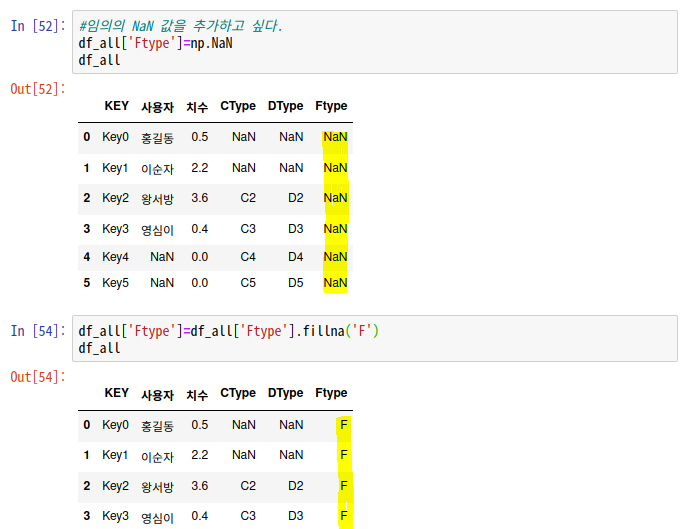Image resolution: width=692 pixels, height=529 pixels.
Task: Click the 치수 column header in Out[52] table
Action: click(197, 107)
